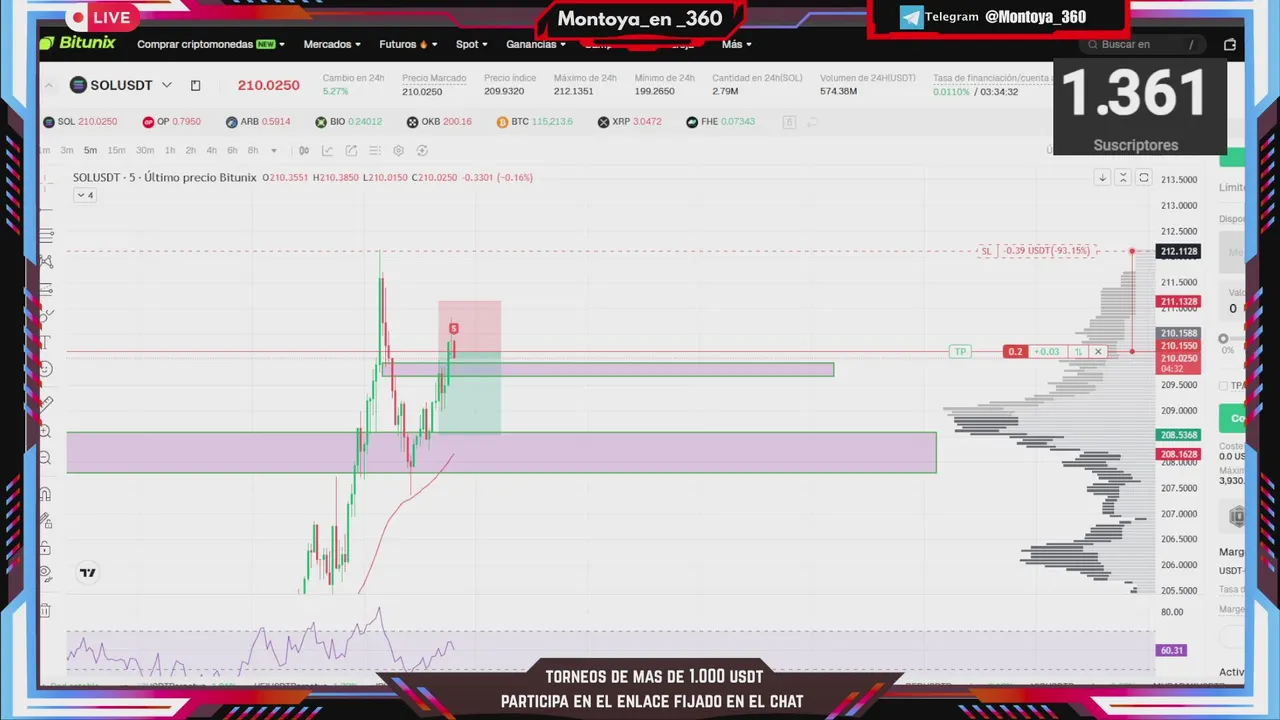Click the zoom in magnifier tool
Screen dimensions: 1280x720
point(46,431)
